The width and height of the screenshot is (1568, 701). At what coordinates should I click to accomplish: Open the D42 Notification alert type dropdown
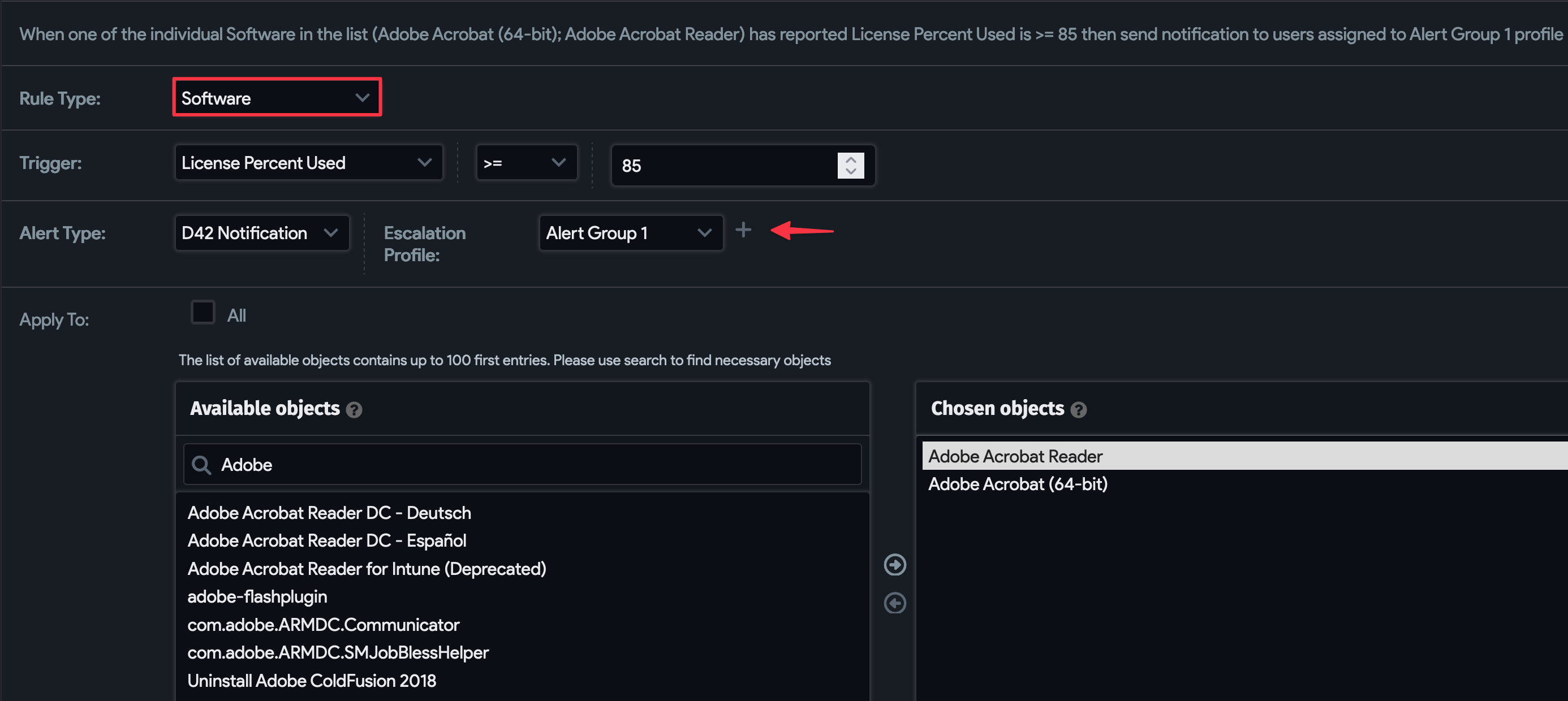pos(262,232)
